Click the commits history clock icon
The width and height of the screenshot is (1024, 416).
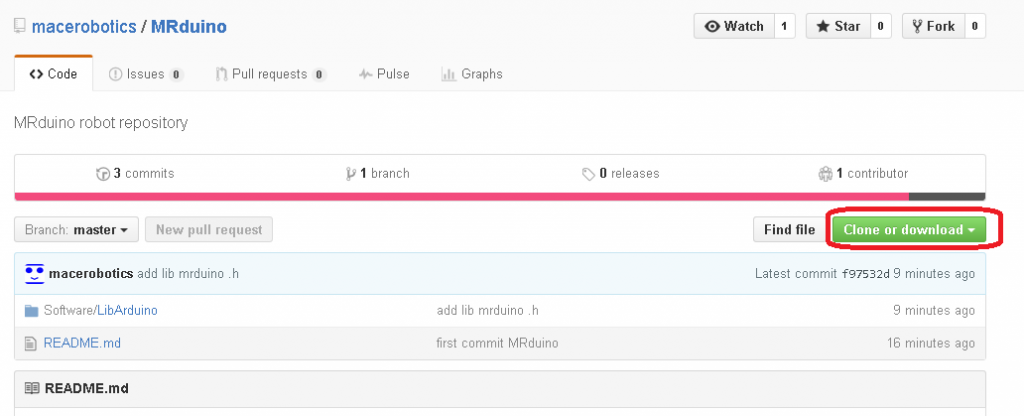click(x=102, y=174)
